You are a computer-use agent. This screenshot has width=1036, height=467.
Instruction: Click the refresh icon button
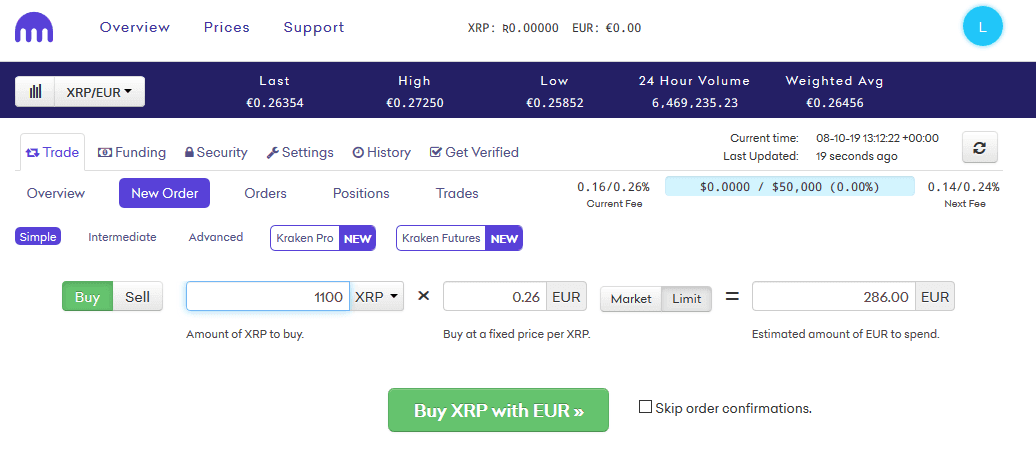click(979, 147)
